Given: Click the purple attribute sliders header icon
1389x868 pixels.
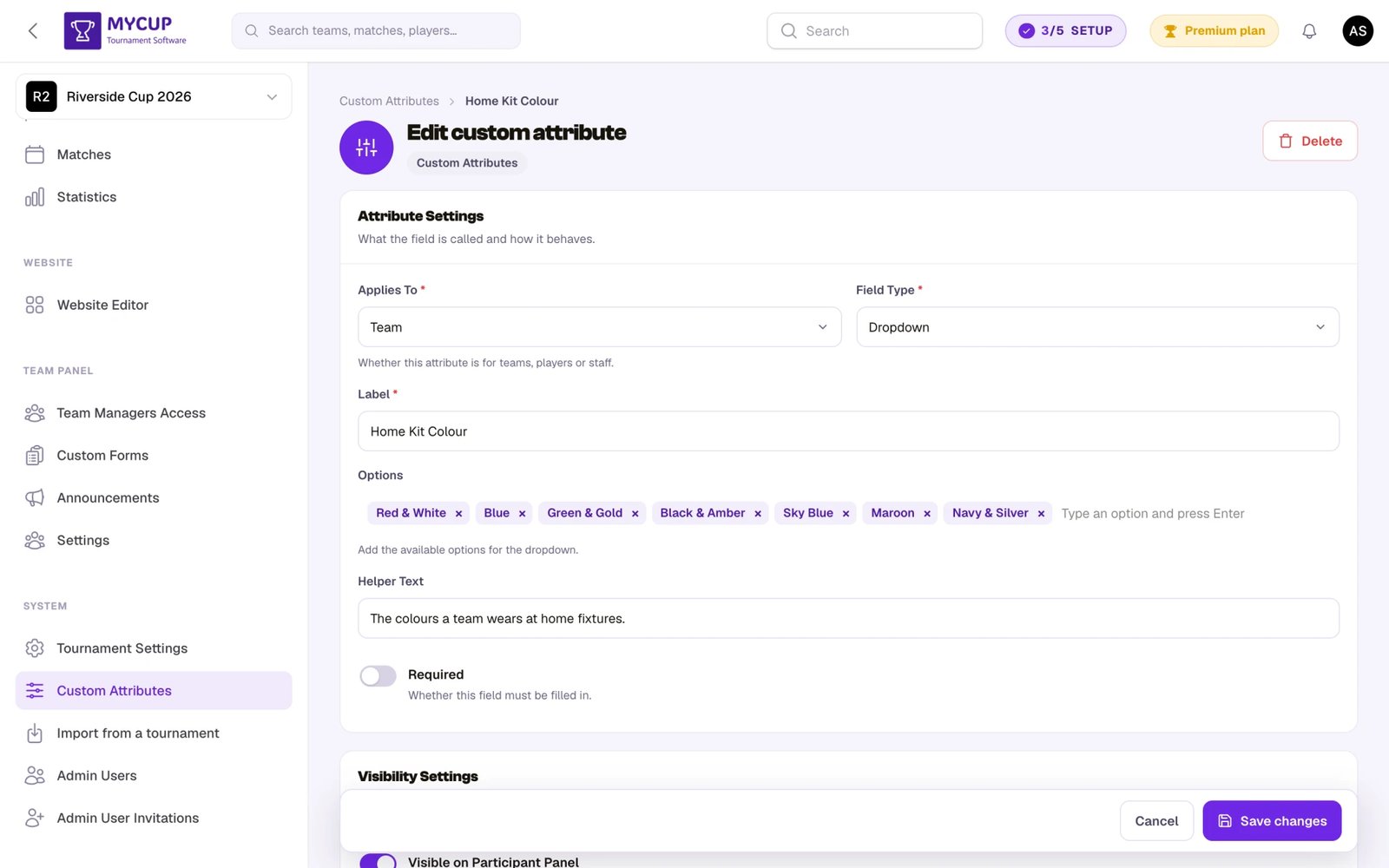Looking at the screenshot, I should click(x=366, y=148).
